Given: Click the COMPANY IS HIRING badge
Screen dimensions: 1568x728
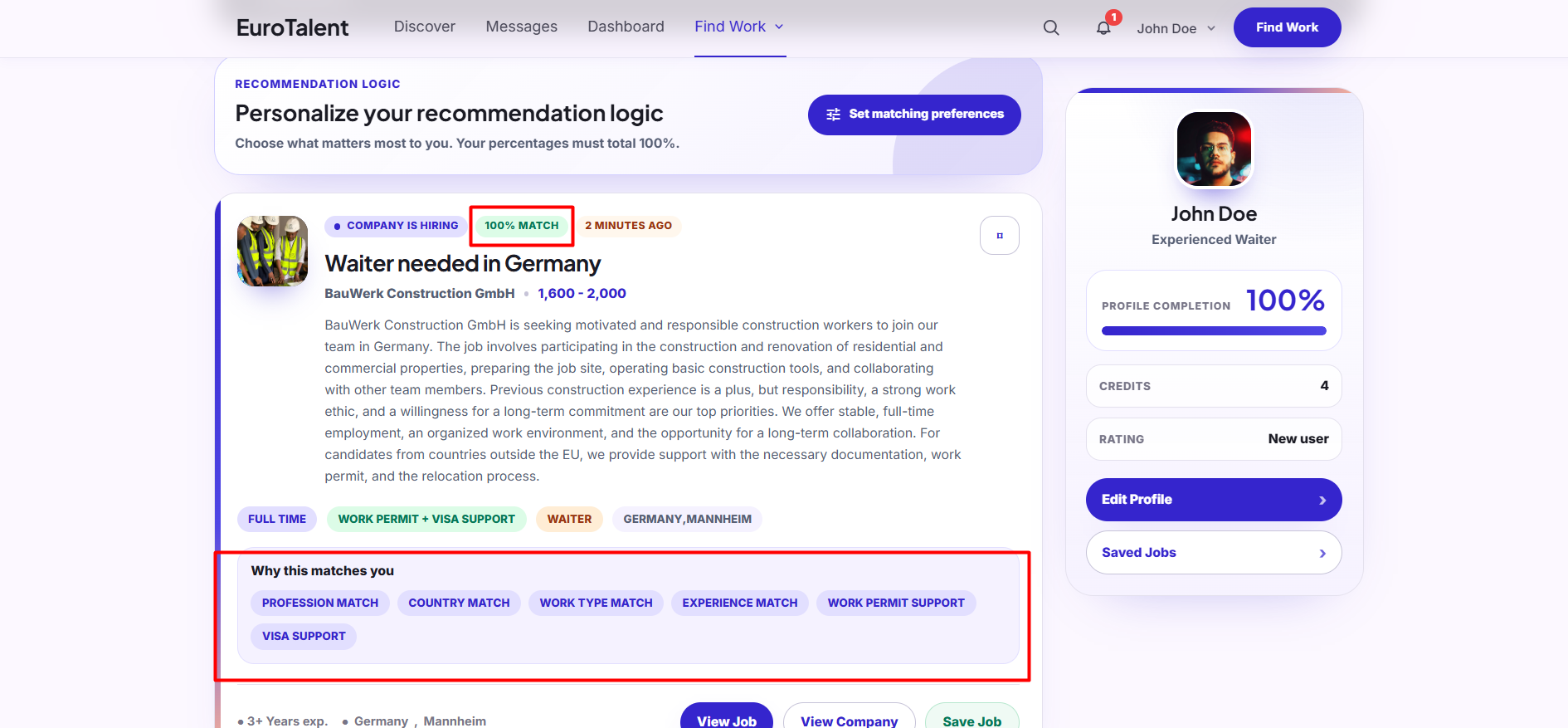Looking at the screenshot, I should (x=396, y=226).
